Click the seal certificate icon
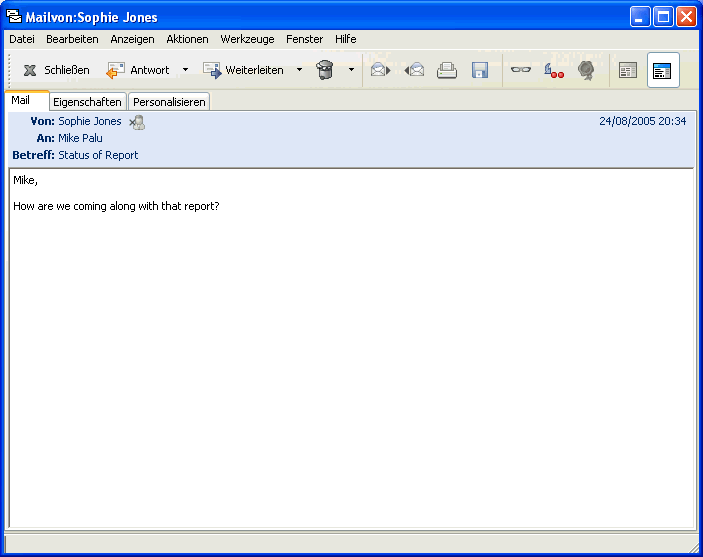Viewport: 703px width, 557px height. (x=586, y=70)
